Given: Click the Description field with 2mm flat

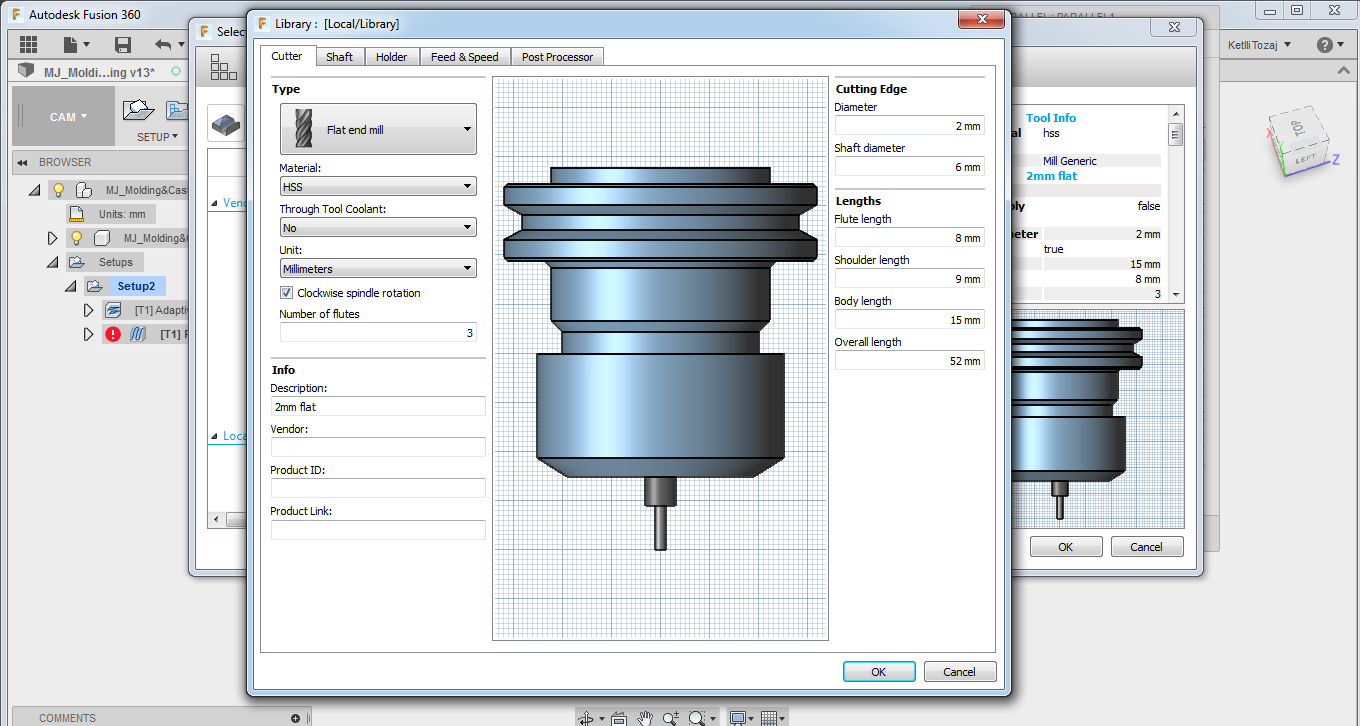Looking at the screenshot, I should pos(378,407).
